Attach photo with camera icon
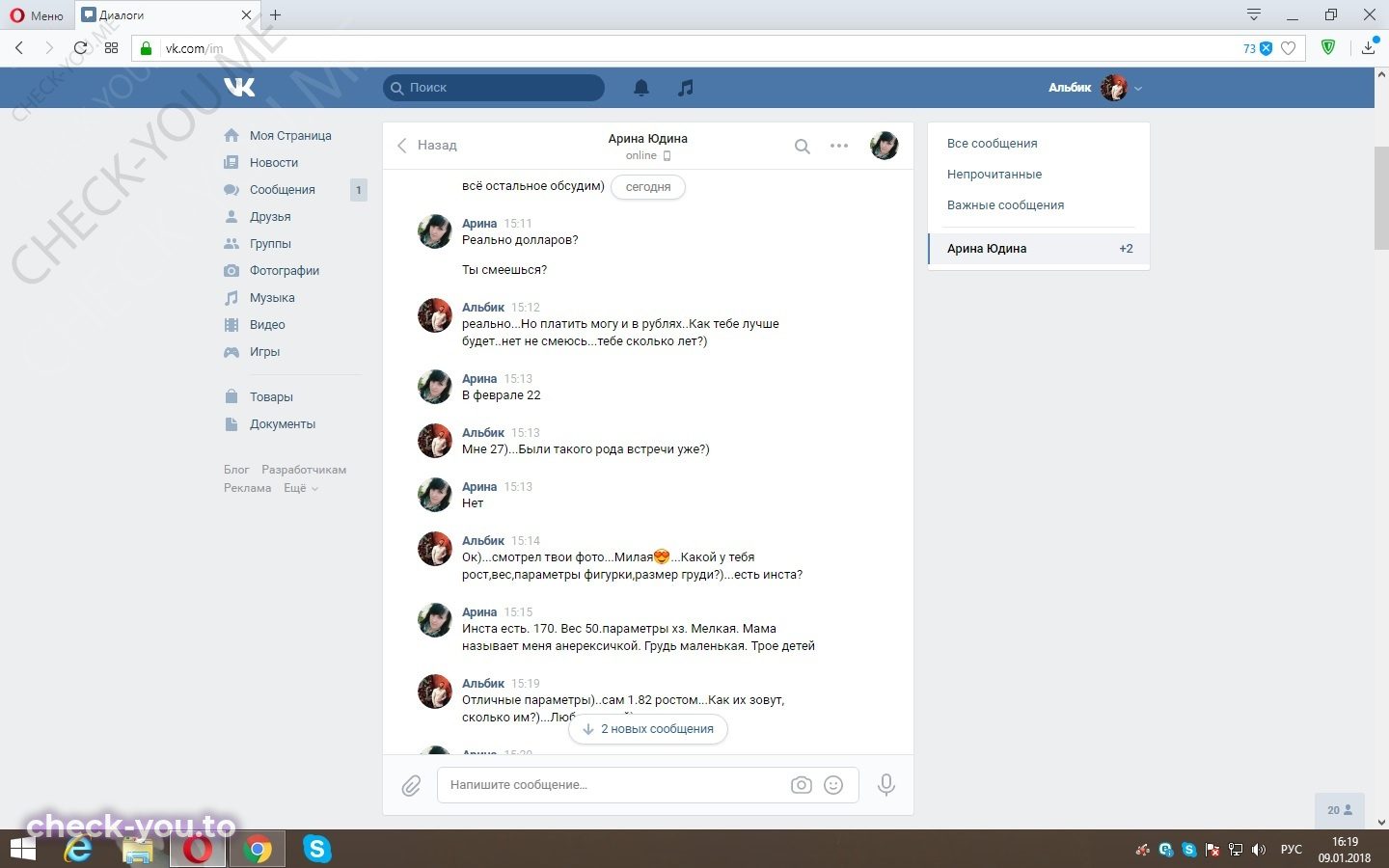 pos(802,785)
